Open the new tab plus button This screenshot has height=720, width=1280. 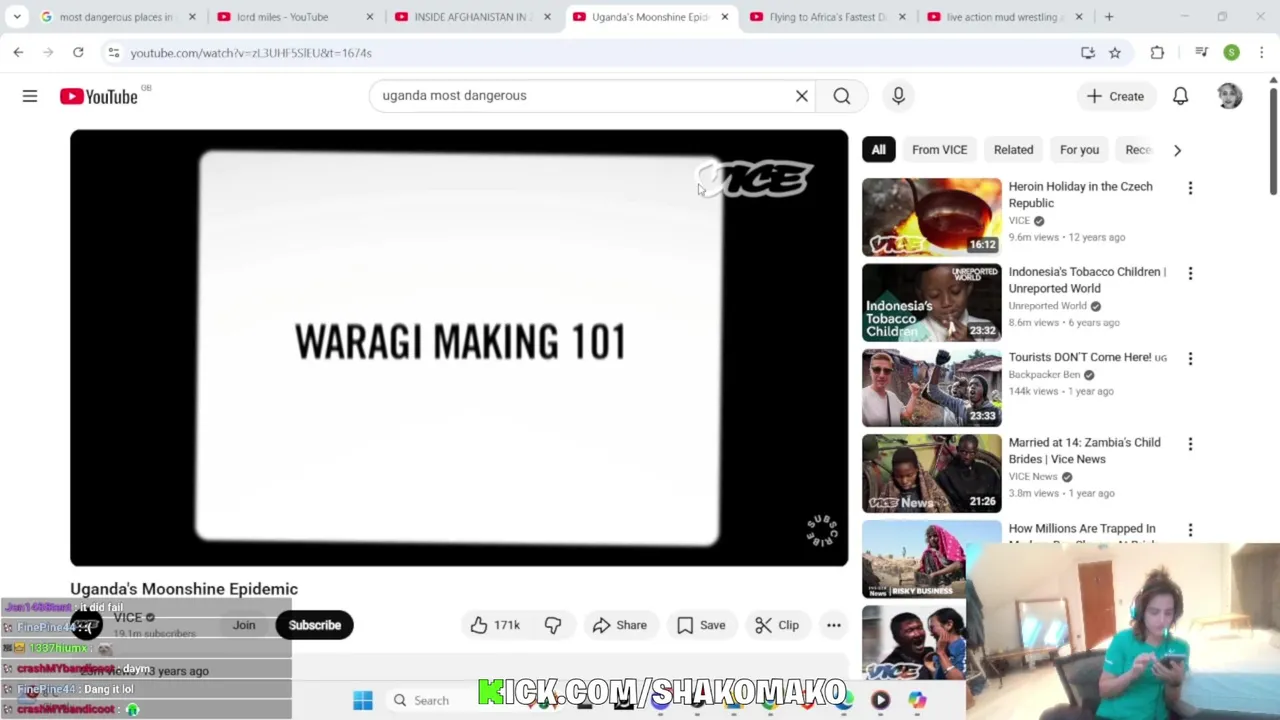pyautogui.click(x=1109, y=17)
